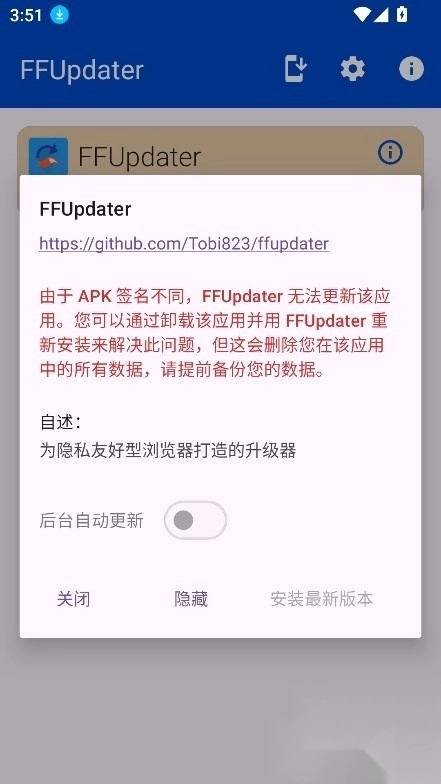Tap the red APK signature warning text
Screen dimensions: 441x784
click(215, 332)
